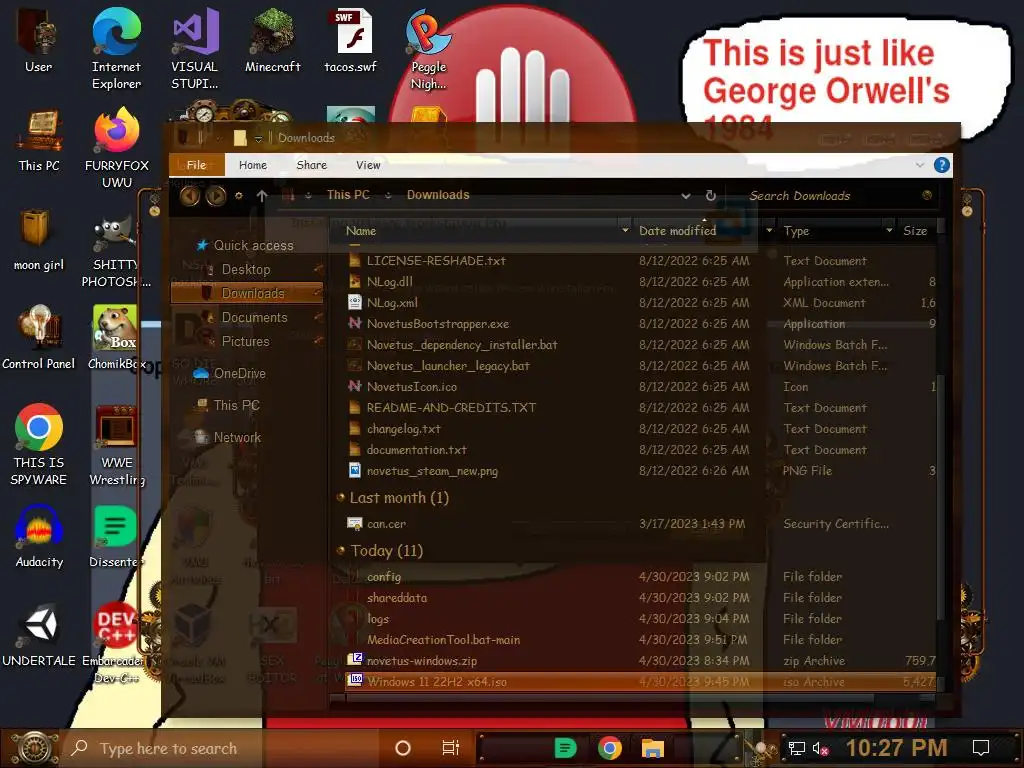Open Control Panel desktop icon
The height and width of the screenshot is (768, 1024).
coord(39,337)
